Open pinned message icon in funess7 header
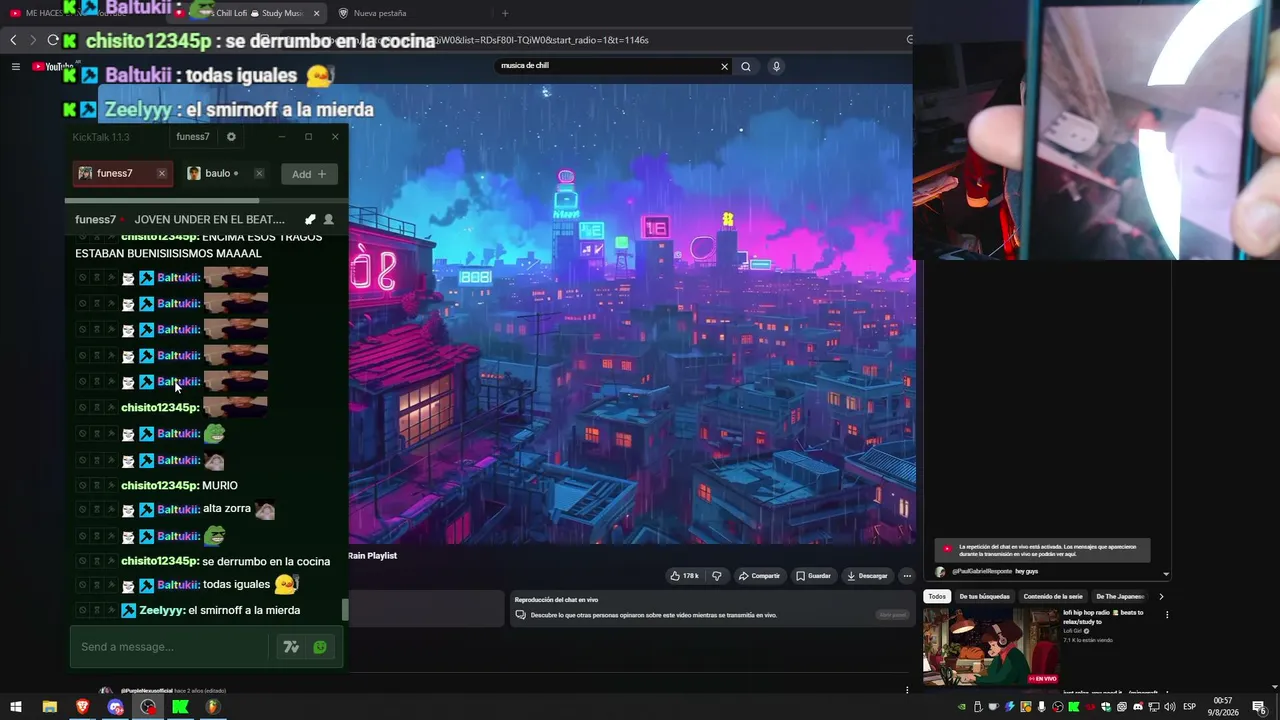The image size is (1280, 720). 310,219
